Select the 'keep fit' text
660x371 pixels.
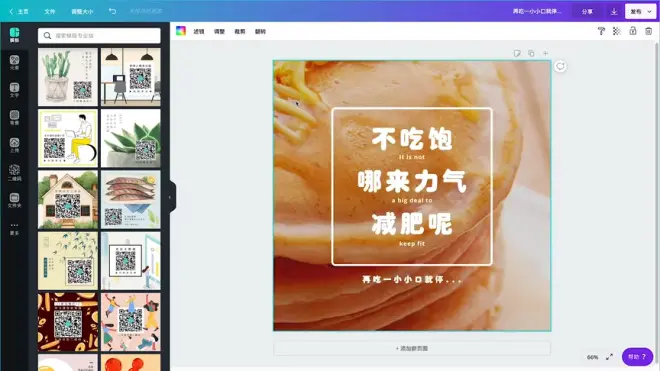point(412,244)
